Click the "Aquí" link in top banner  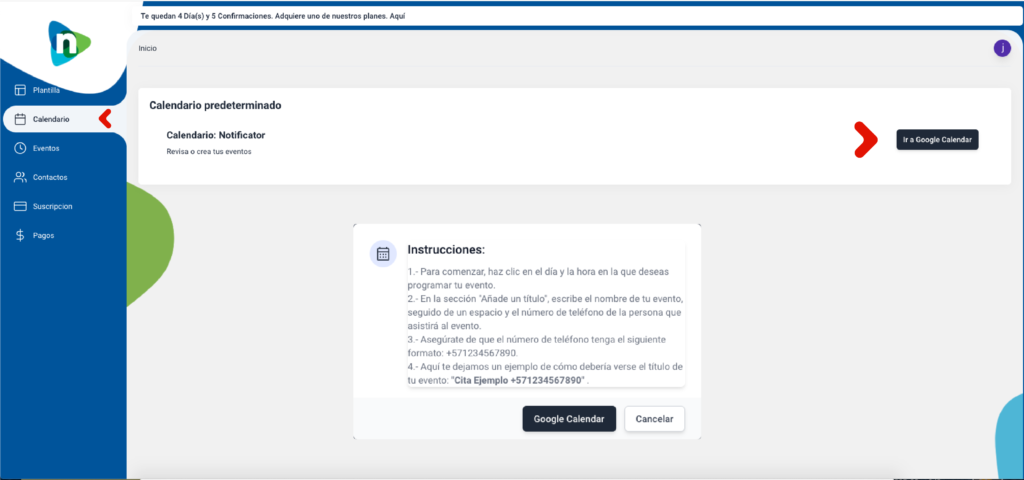click(x=399, y=17)
